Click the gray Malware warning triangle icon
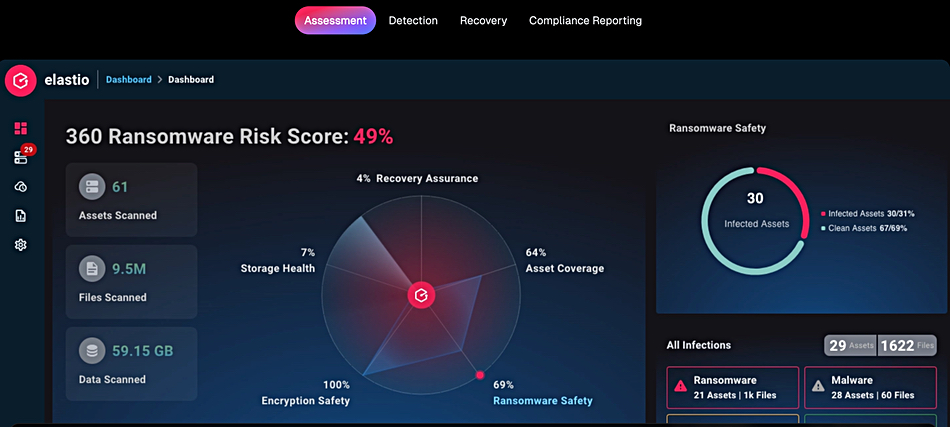 pyautogui.click(x=819, y=386)
